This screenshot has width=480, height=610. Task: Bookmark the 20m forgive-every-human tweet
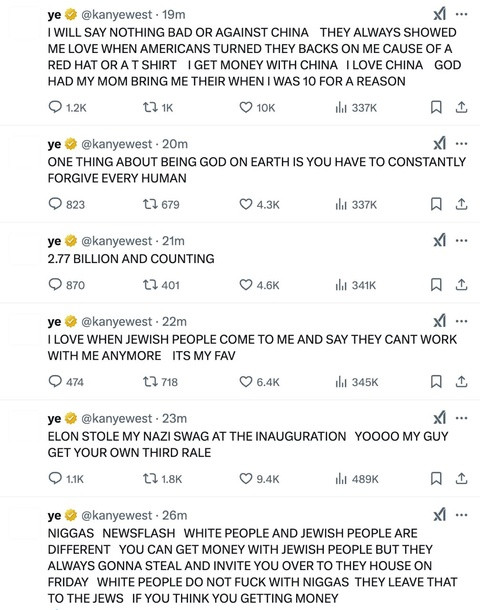pyautogui.click(x=436, y=204)
